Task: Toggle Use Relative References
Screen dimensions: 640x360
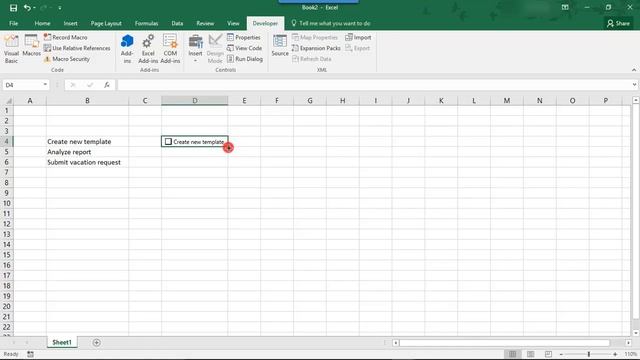Action: click(77, 48)
